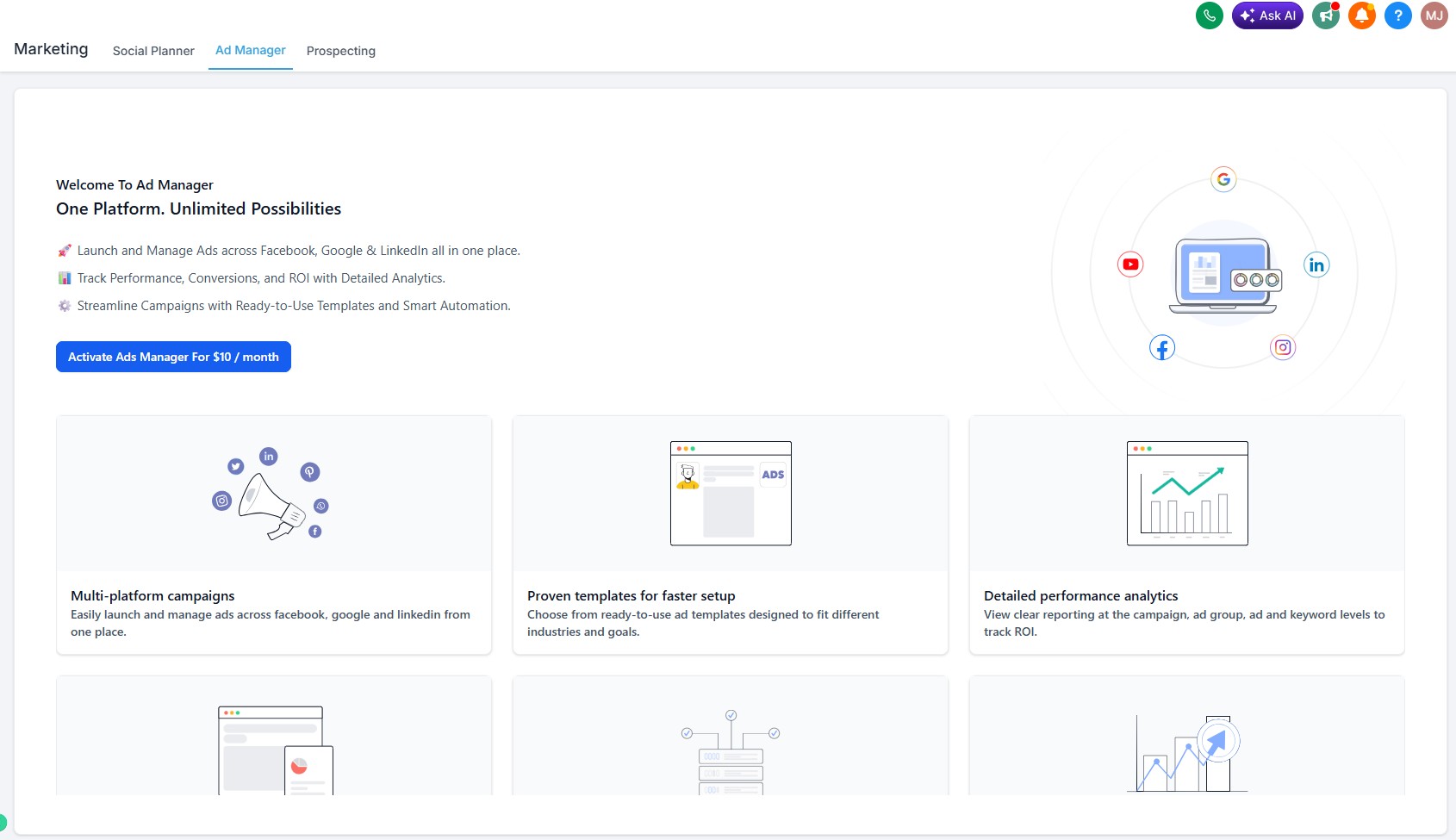Open the orange notifications bell
Screen dimensions: 1456x840
(1362, 16)
